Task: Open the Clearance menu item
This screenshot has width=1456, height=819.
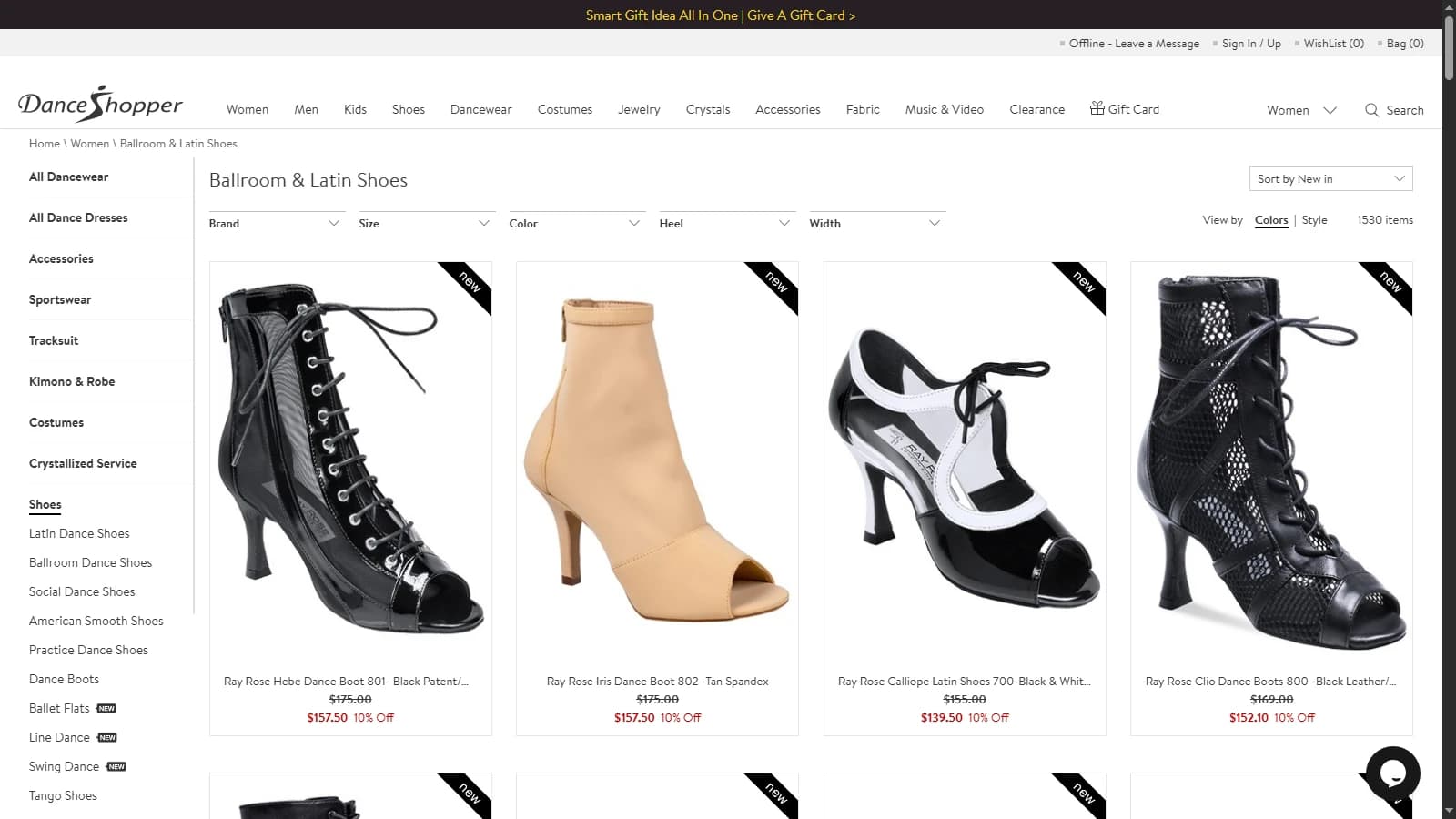Action: (x=1036, y=109)
